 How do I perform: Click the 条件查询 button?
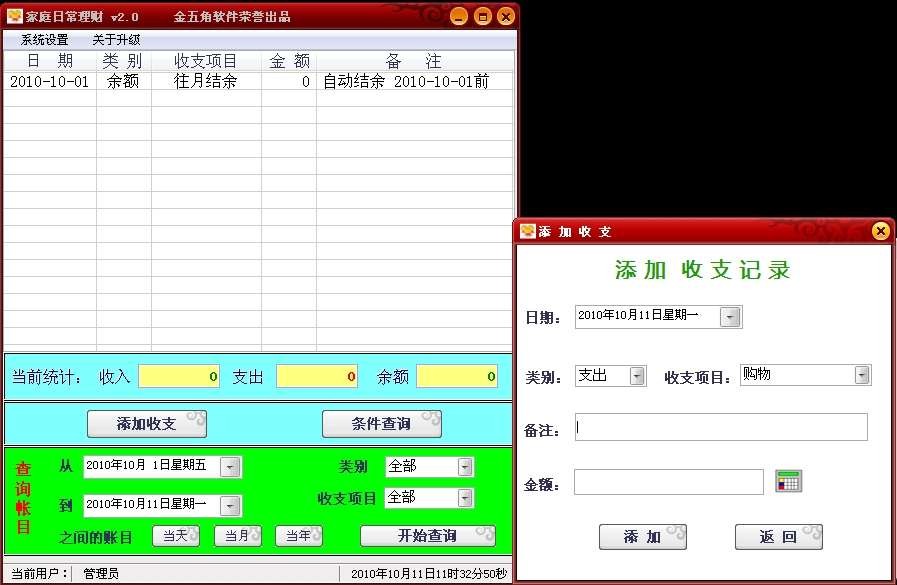click(x=382, y=424)
